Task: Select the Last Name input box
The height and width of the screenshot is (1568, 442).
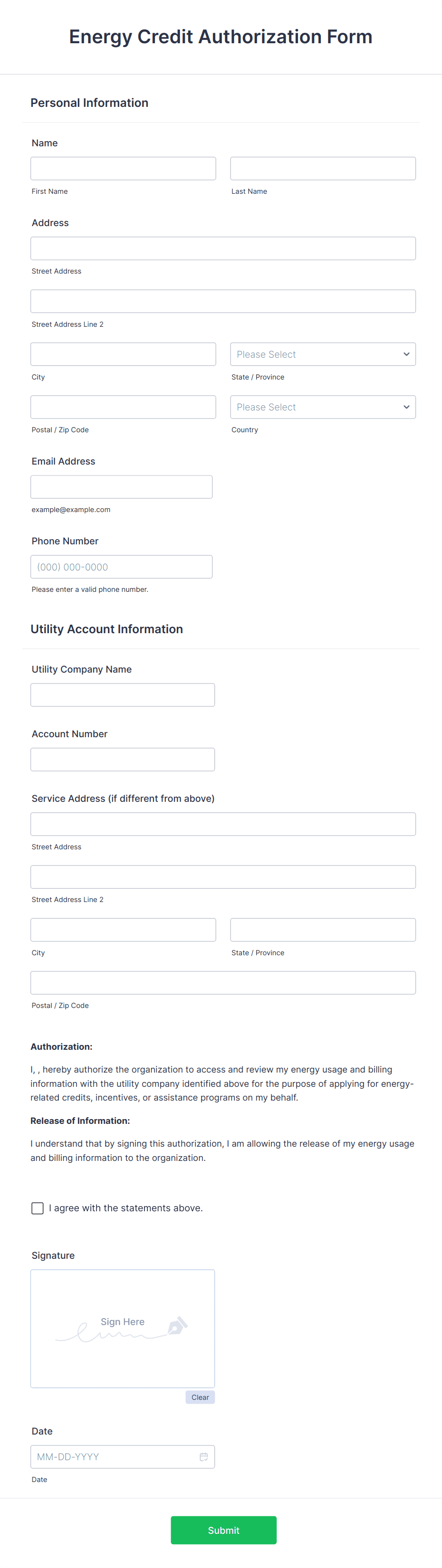Action: pos(323,168)
